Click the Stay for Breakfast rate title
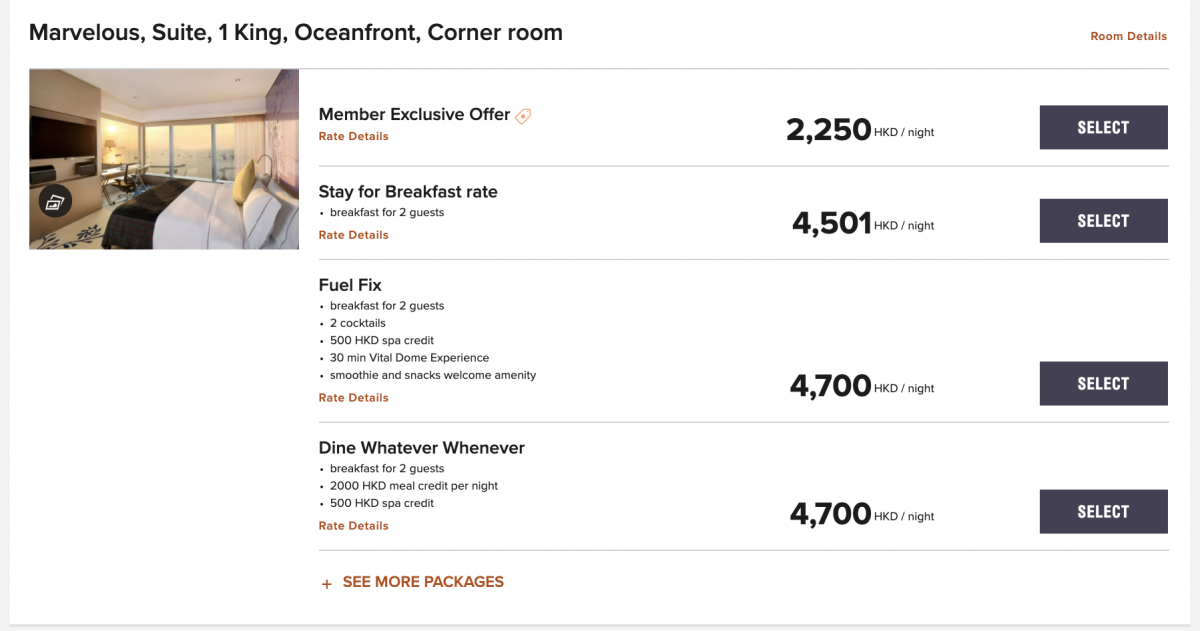Viewport: 1200px width, 631px height. pos(408,191)
